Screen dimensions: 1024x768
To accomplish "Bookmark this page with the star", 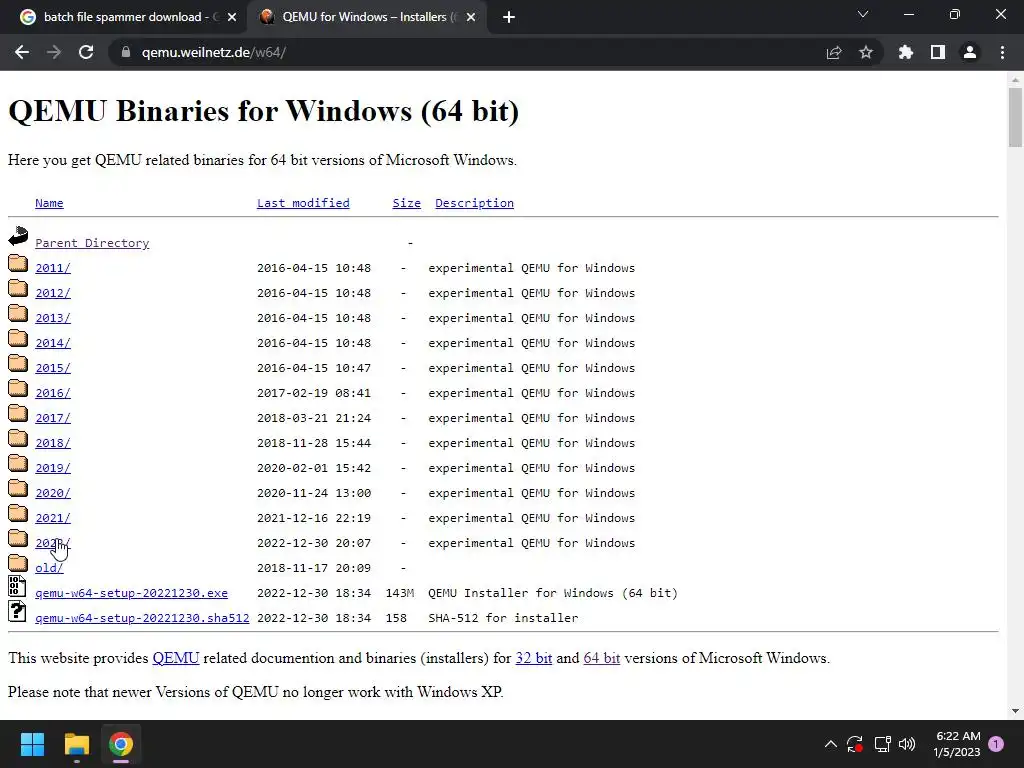I will pos(866,52).
